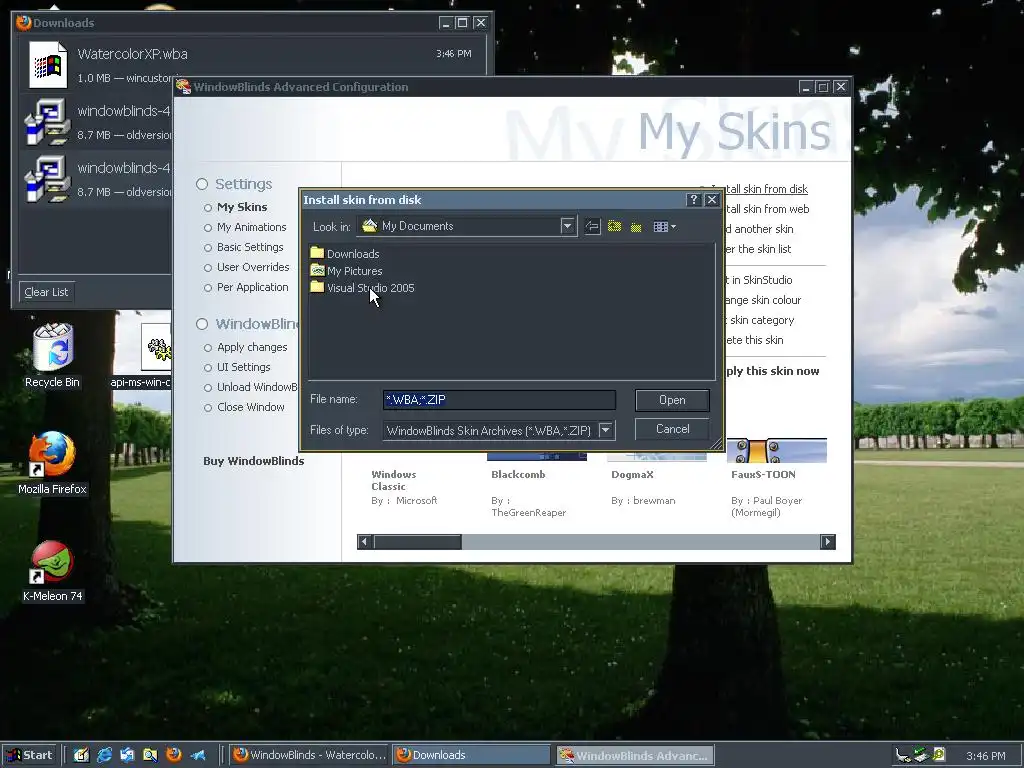Click the skin list scrollbar thumb
This screenshot has height=768, width=1024.
pyautogui.click(x=417, y=542)
